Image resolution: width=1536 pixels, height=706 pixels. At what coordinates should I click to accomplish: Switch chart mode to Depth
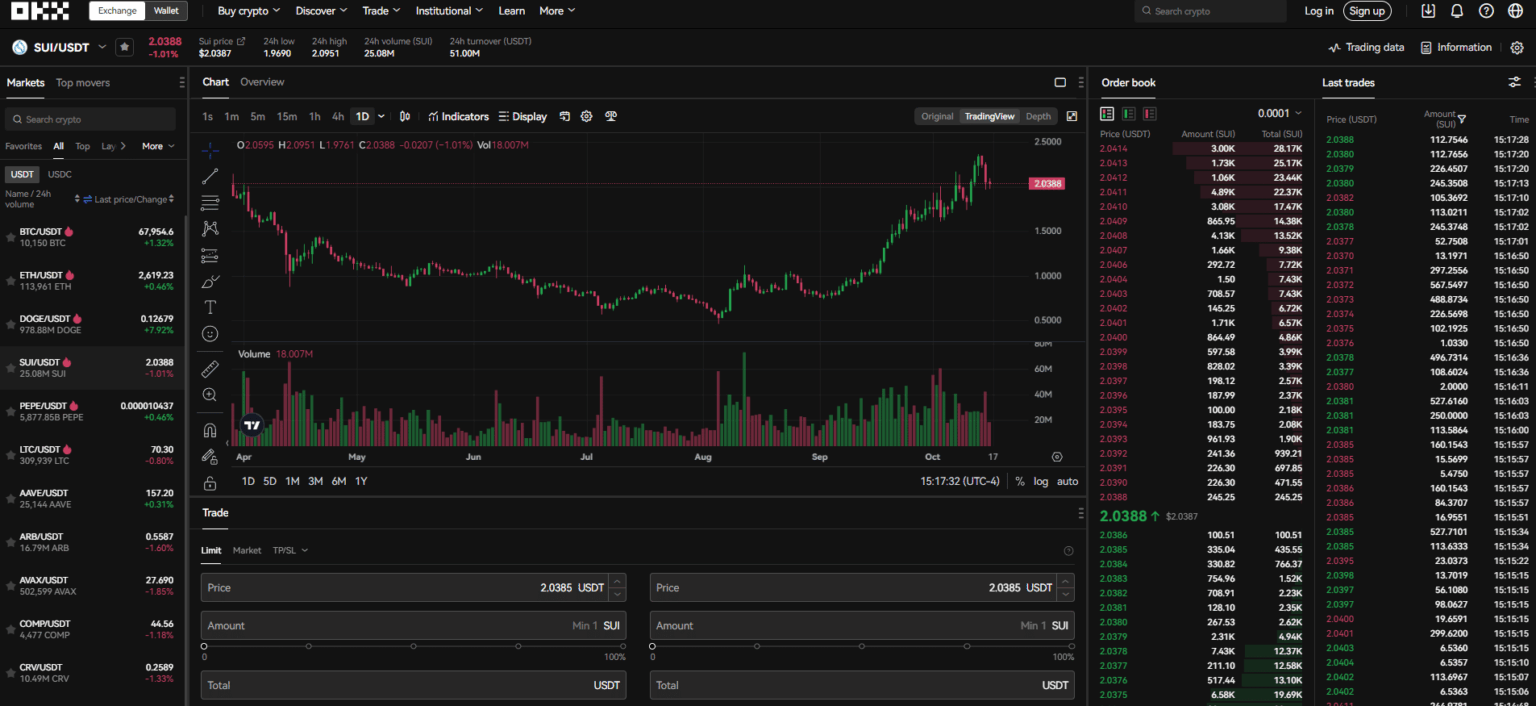pos(1038,117)
